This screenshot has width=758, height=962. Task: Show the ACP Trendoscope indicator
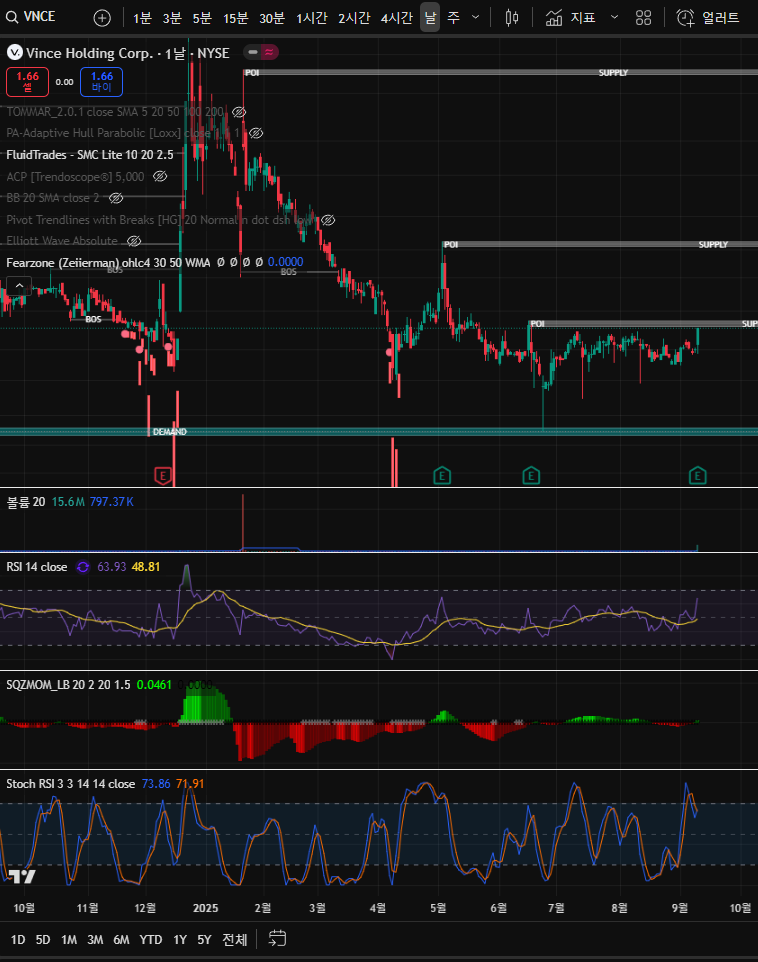160,177
